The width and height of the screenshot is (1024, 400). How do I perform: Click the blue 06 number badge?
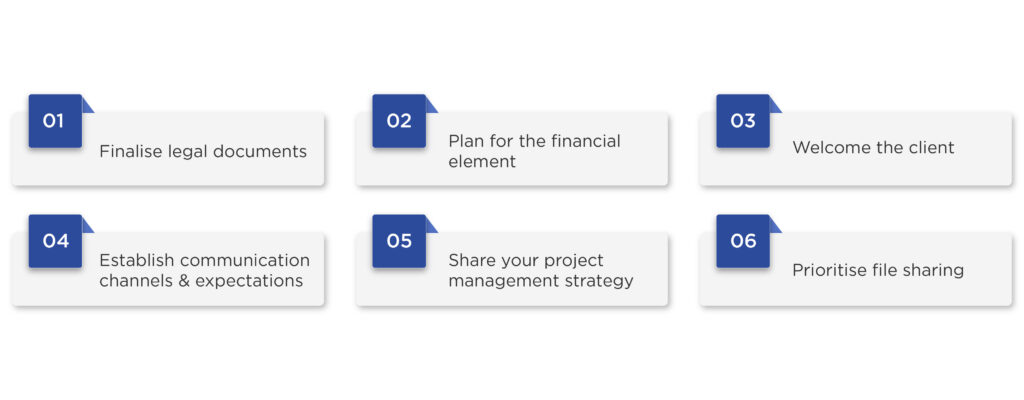[x=743, y=241]
